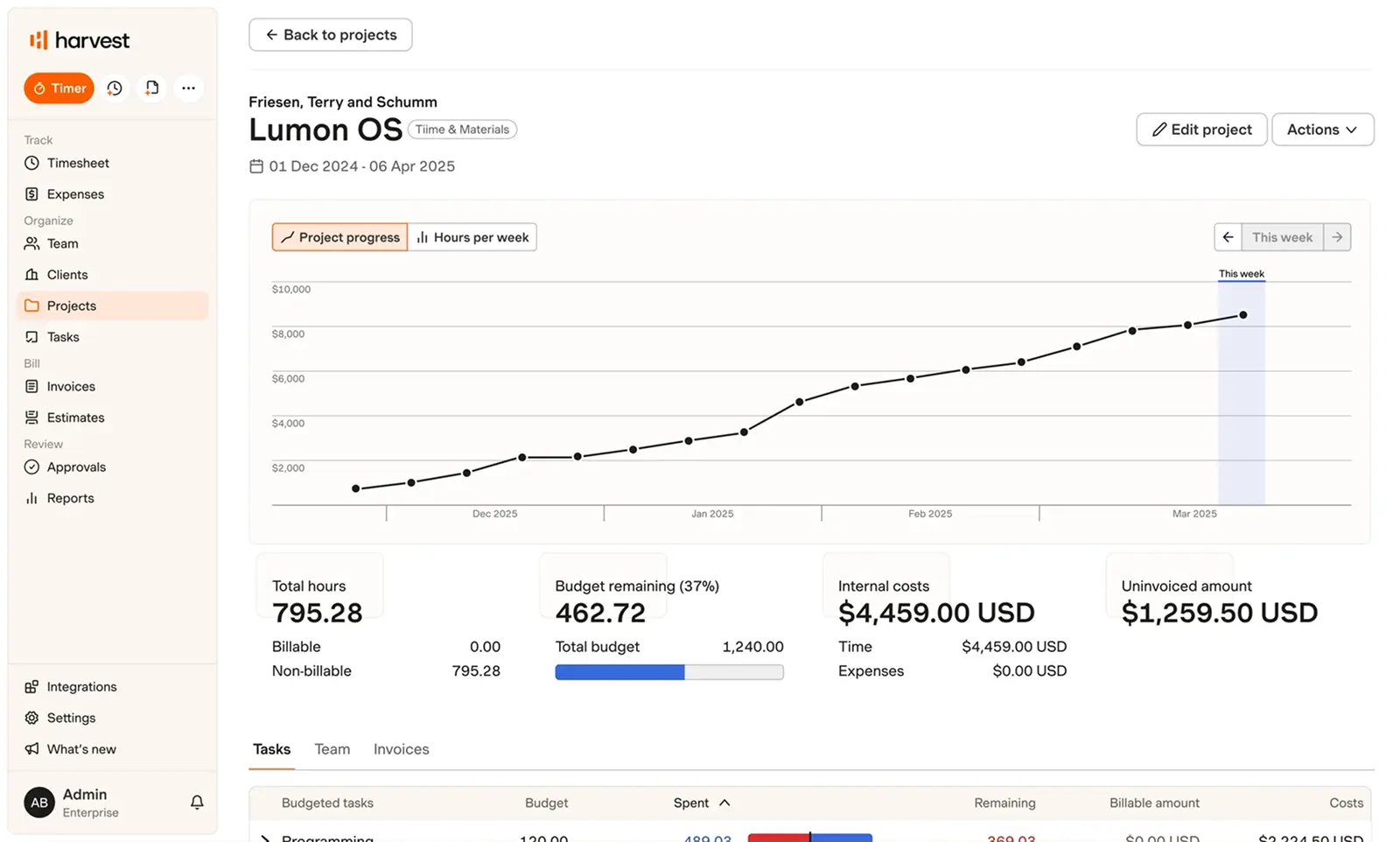The height and width of the screenshot is (842, 1400).
Task: Click the blue budget progress bar
Action: click(669, 672)
